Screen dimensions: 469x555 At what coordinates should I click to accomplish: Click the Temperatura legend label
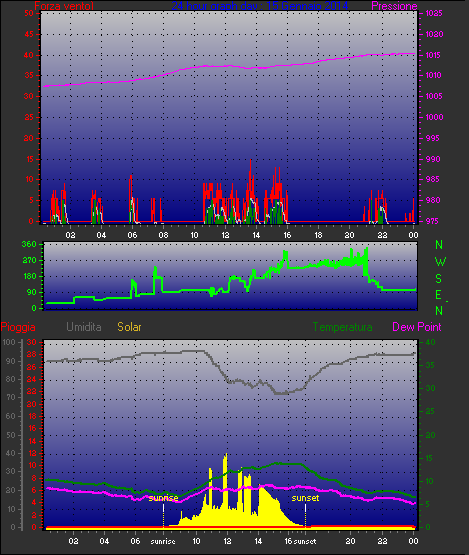[x=342, y=327]
